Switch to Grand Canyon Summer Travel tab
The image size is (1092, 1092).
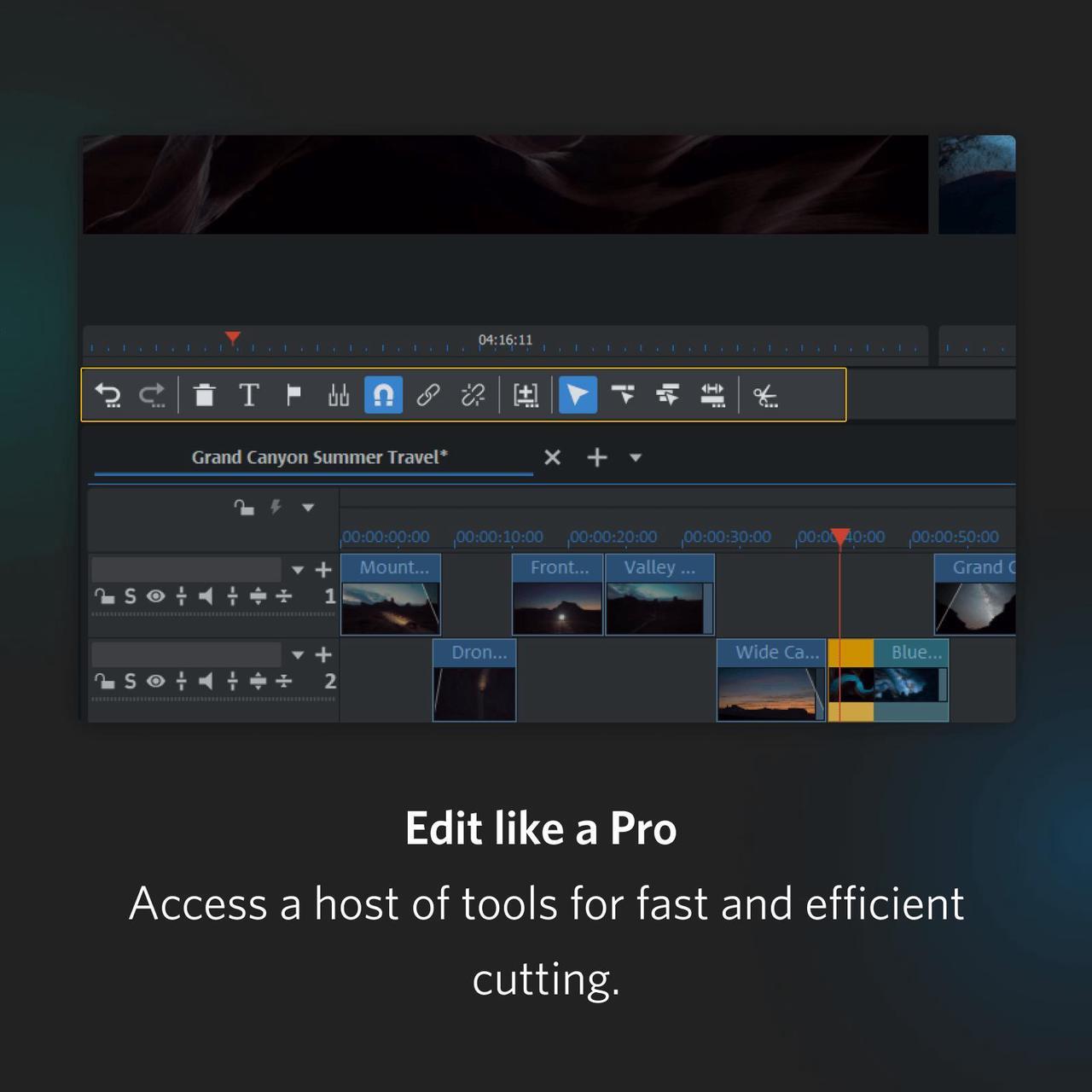coord(319,457)
